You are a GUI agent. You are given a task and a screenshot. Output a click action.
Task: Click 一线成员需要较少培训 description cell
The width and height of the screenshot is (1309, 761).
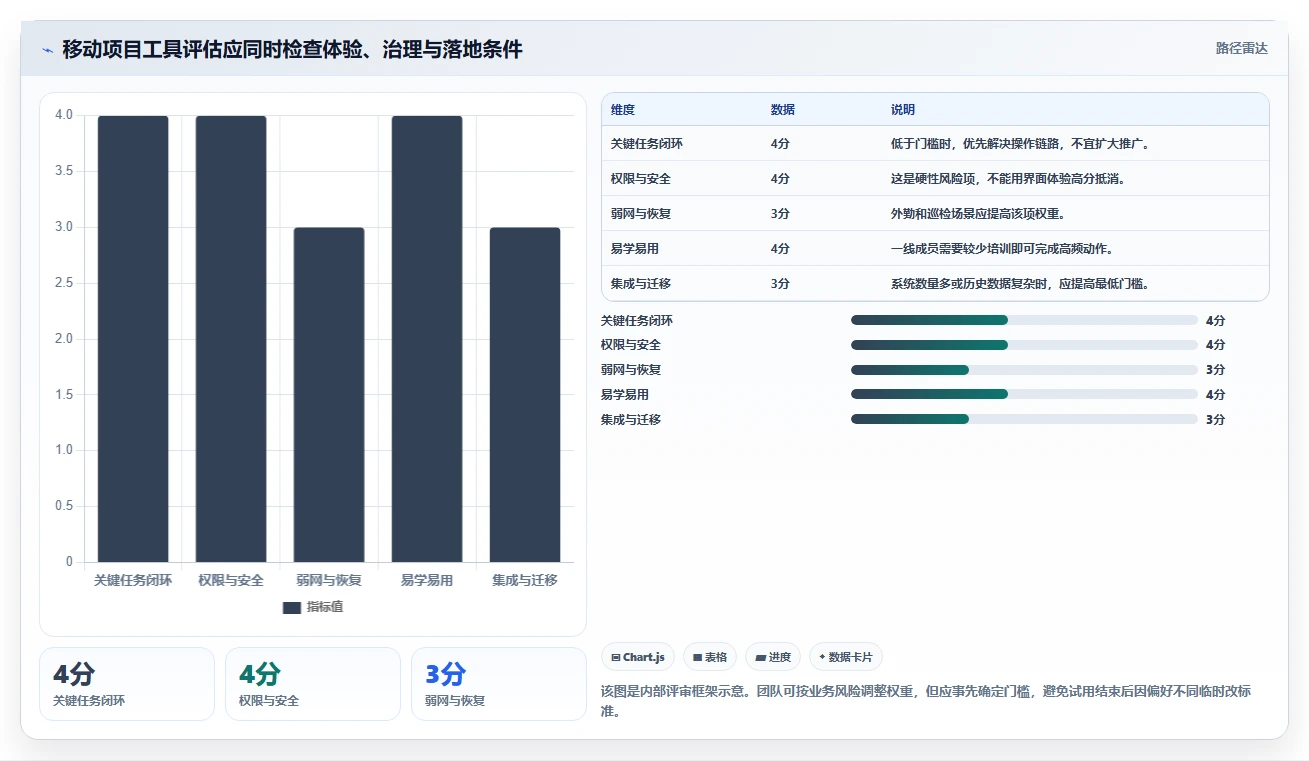[x=1003, y=249]
